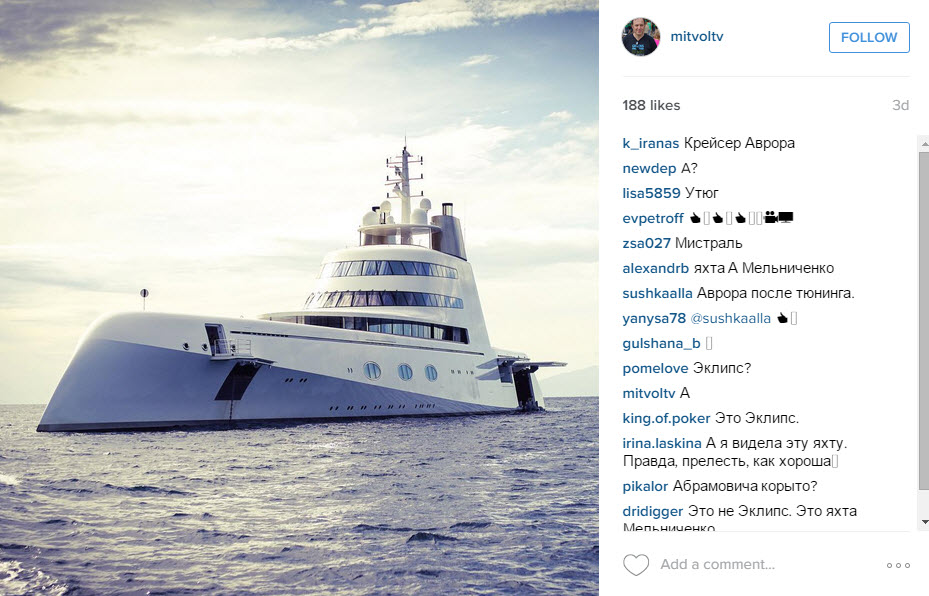Open the three-dot more options menu
The width and height of the screenshot is (929, 596).
point(898,565)
